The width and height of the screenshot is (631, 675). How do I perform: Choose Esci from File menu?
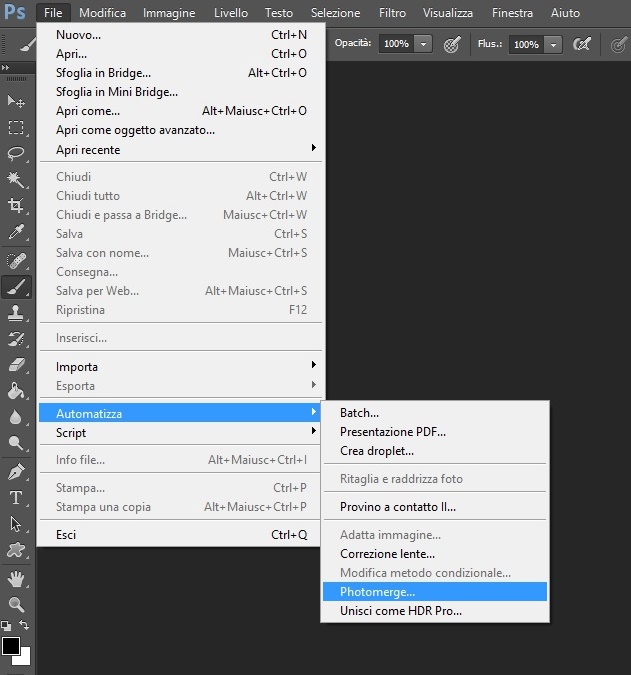coord(181,535)
